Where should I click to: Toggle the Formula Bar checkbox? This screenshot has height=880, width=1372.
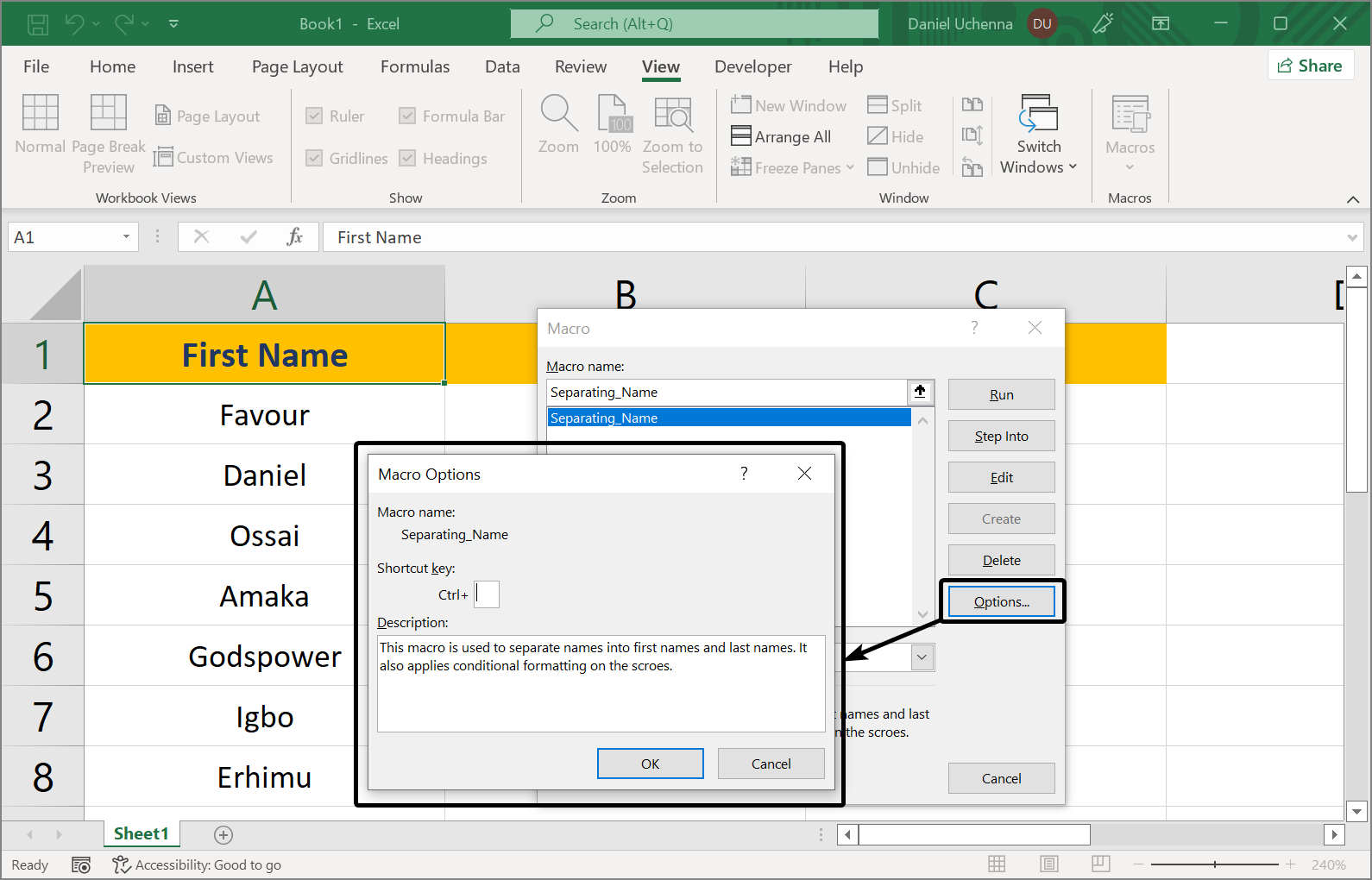click(x=407, y=116)
